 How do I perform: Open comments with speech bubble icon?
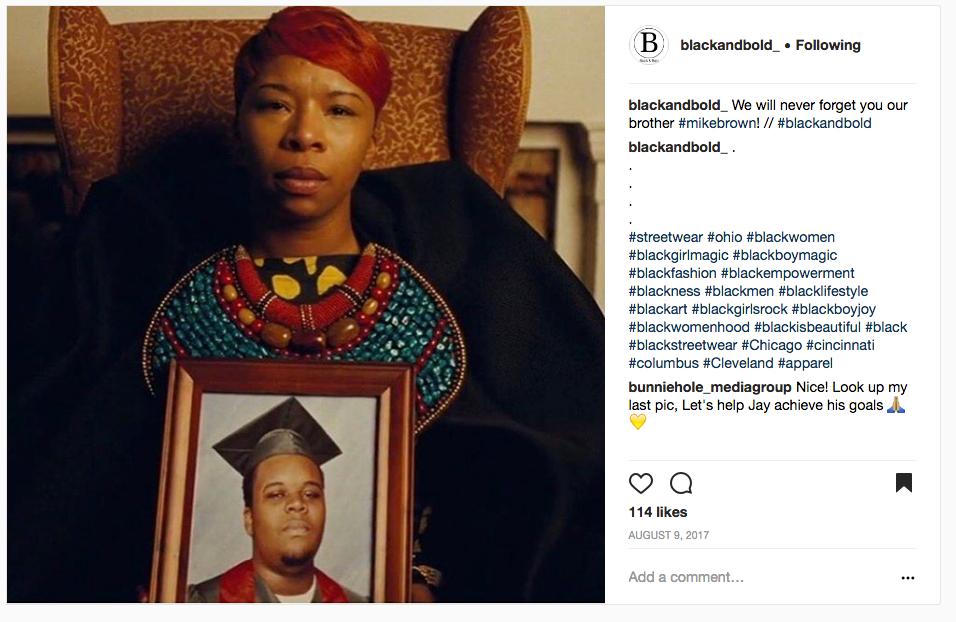pos(681,483)
